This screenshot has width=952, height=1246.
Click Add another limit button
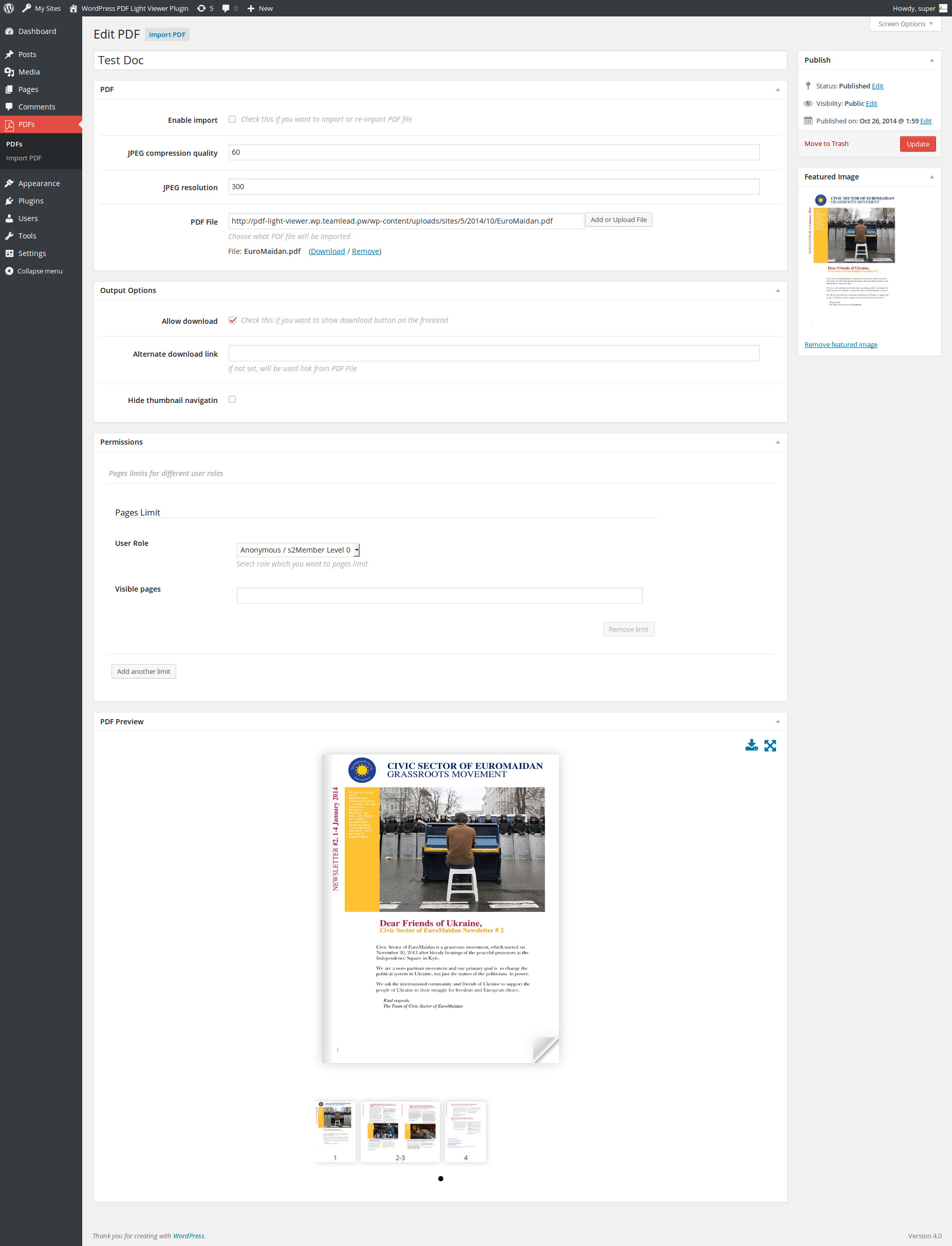[x=143, y=671]
